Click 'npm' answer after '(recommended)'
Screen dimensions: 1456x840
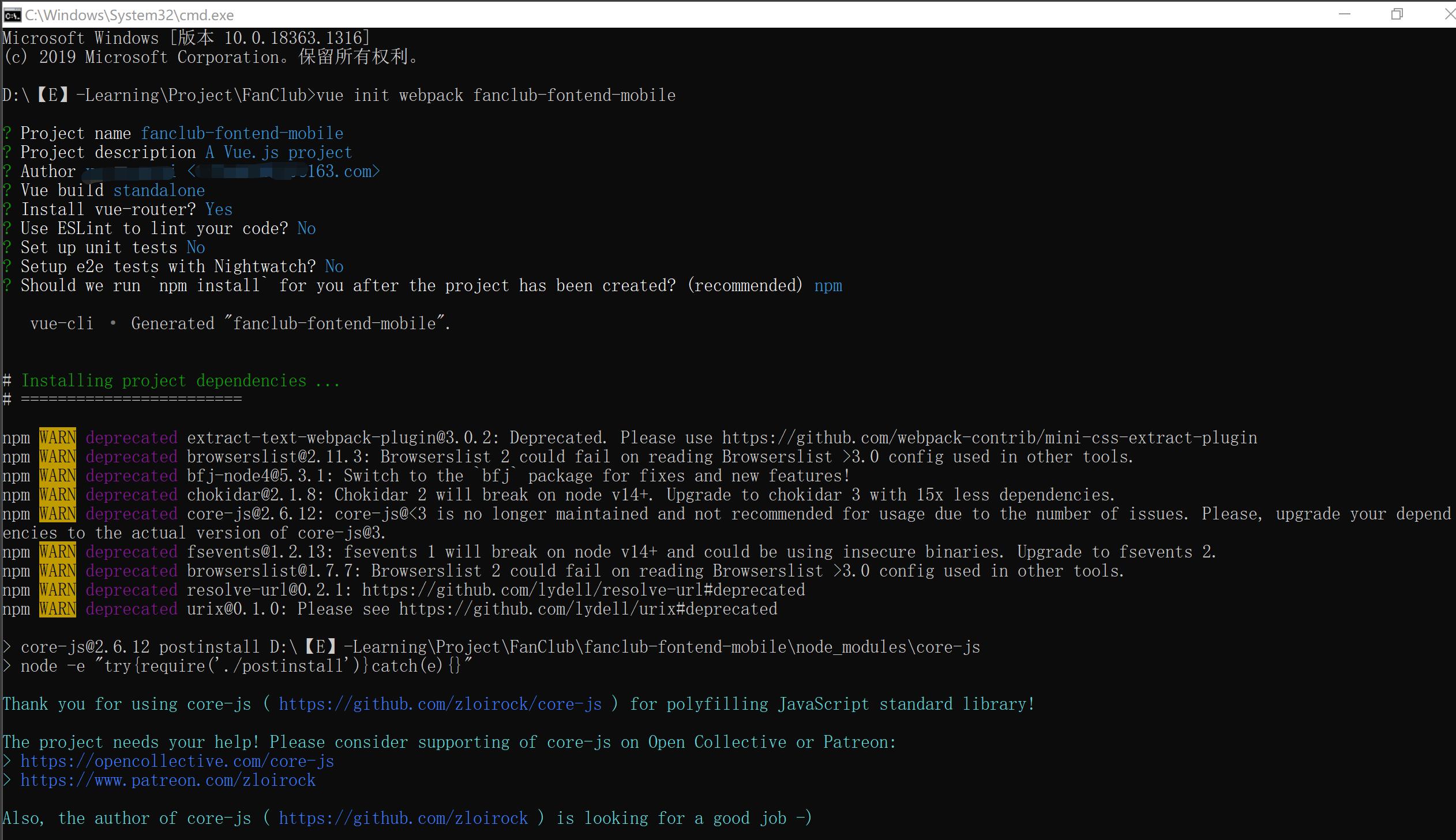(x=828, y=285)
